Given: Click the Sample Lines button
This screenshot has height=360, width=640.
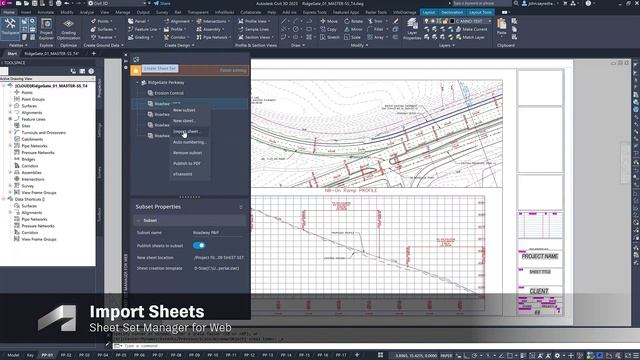Looking at the screenshot, I should click(x=253, y=29).
